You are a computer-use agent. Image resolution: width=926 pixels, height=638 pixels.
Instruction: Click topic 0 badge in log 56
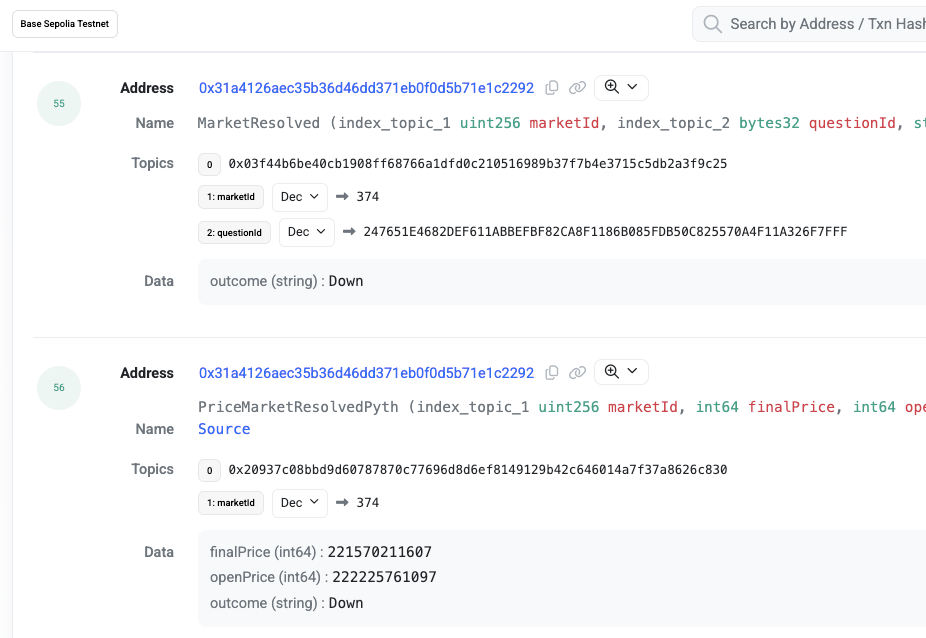[x=210, y=470]
